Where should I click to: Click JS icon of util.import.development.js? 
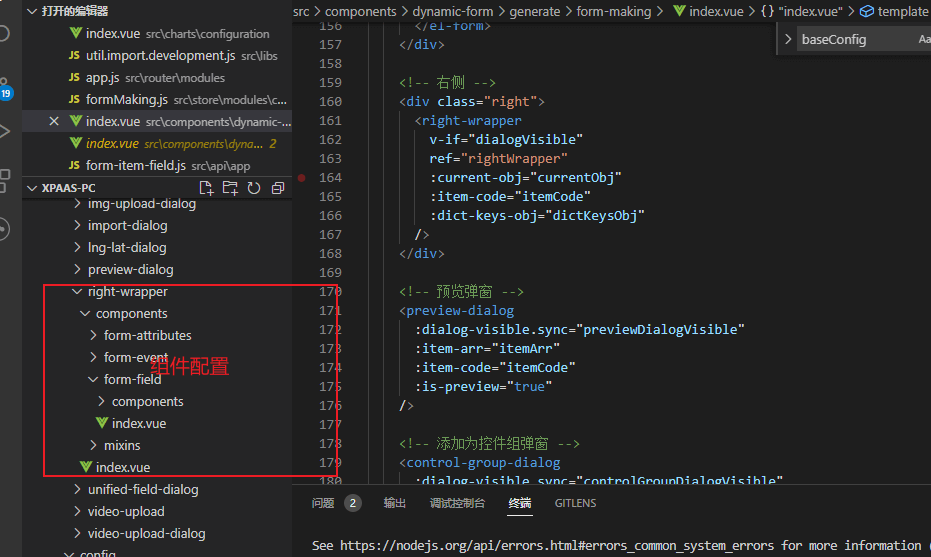tap(74, 55)
